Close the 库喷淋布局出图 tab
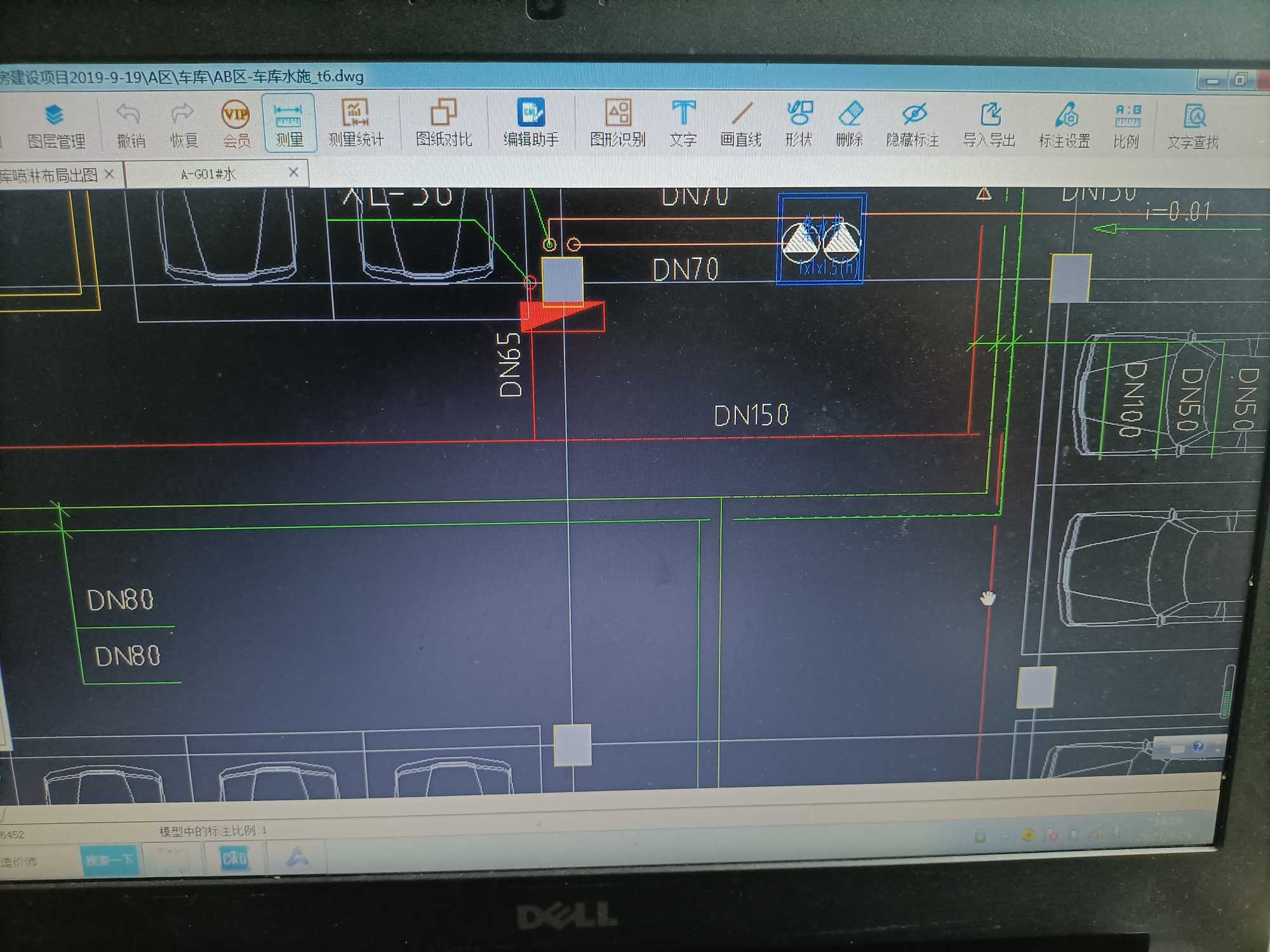 click(x=110, y=174)
